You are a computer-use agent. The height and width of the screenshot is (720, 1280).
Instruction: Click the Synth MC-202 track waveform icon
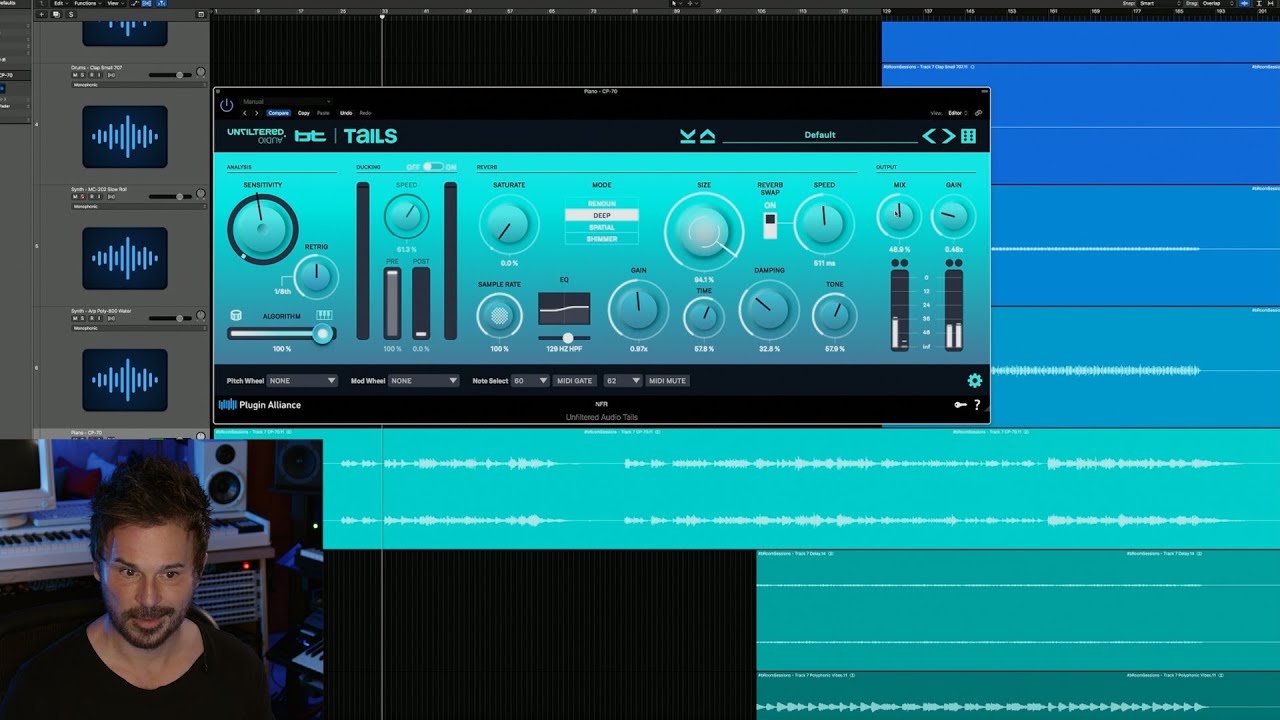(125, 258)
